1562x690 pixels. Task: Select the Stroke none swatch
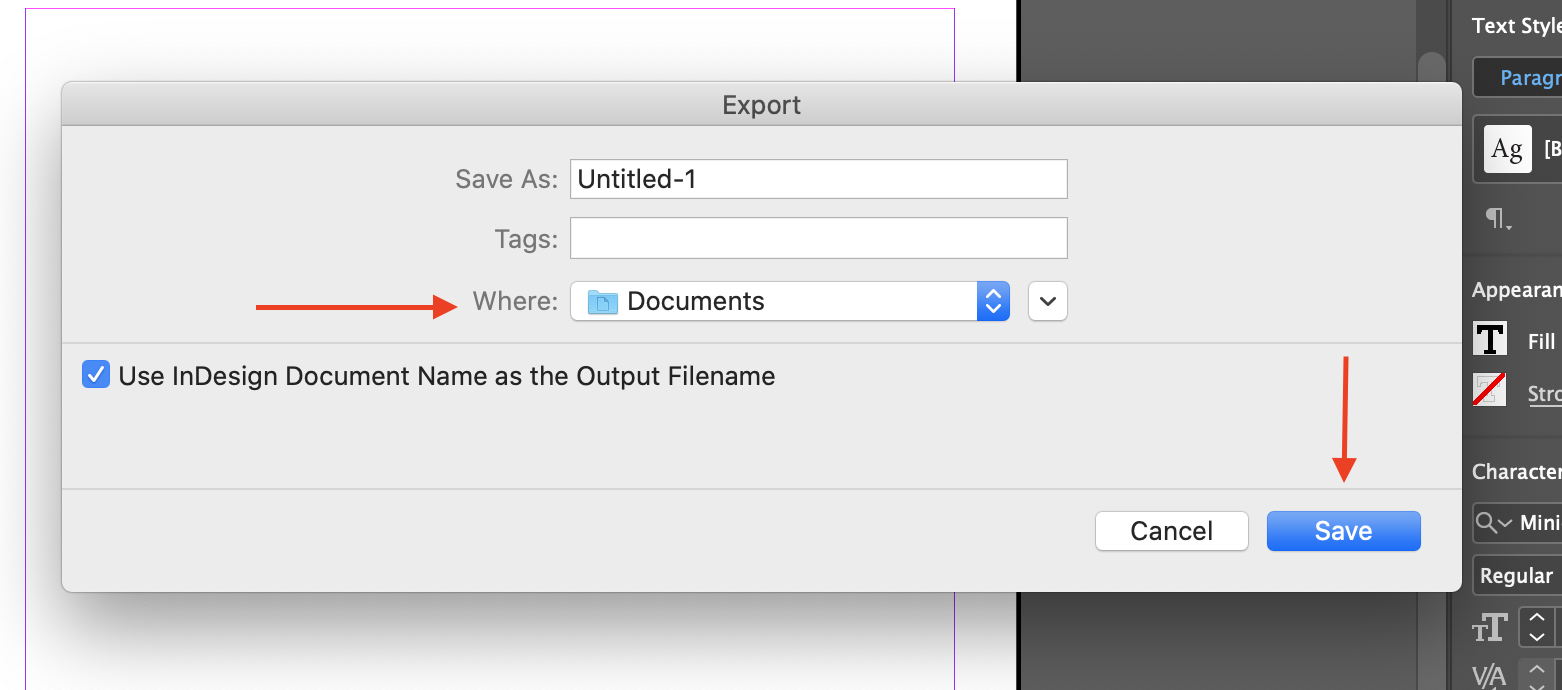click(x=1490, y=390)
